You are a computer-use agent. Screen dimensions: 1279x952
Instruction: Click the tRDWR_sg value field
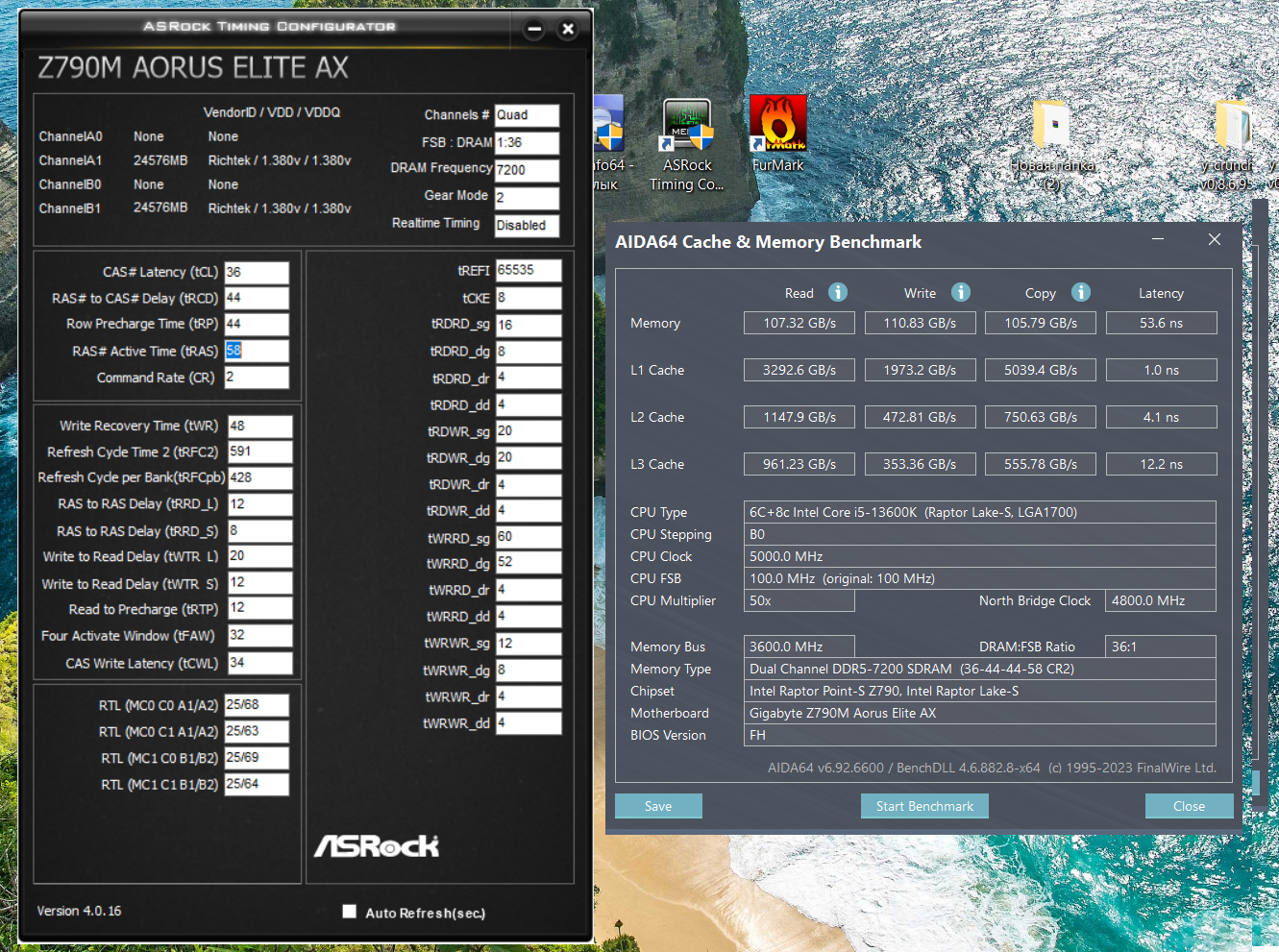529,431
